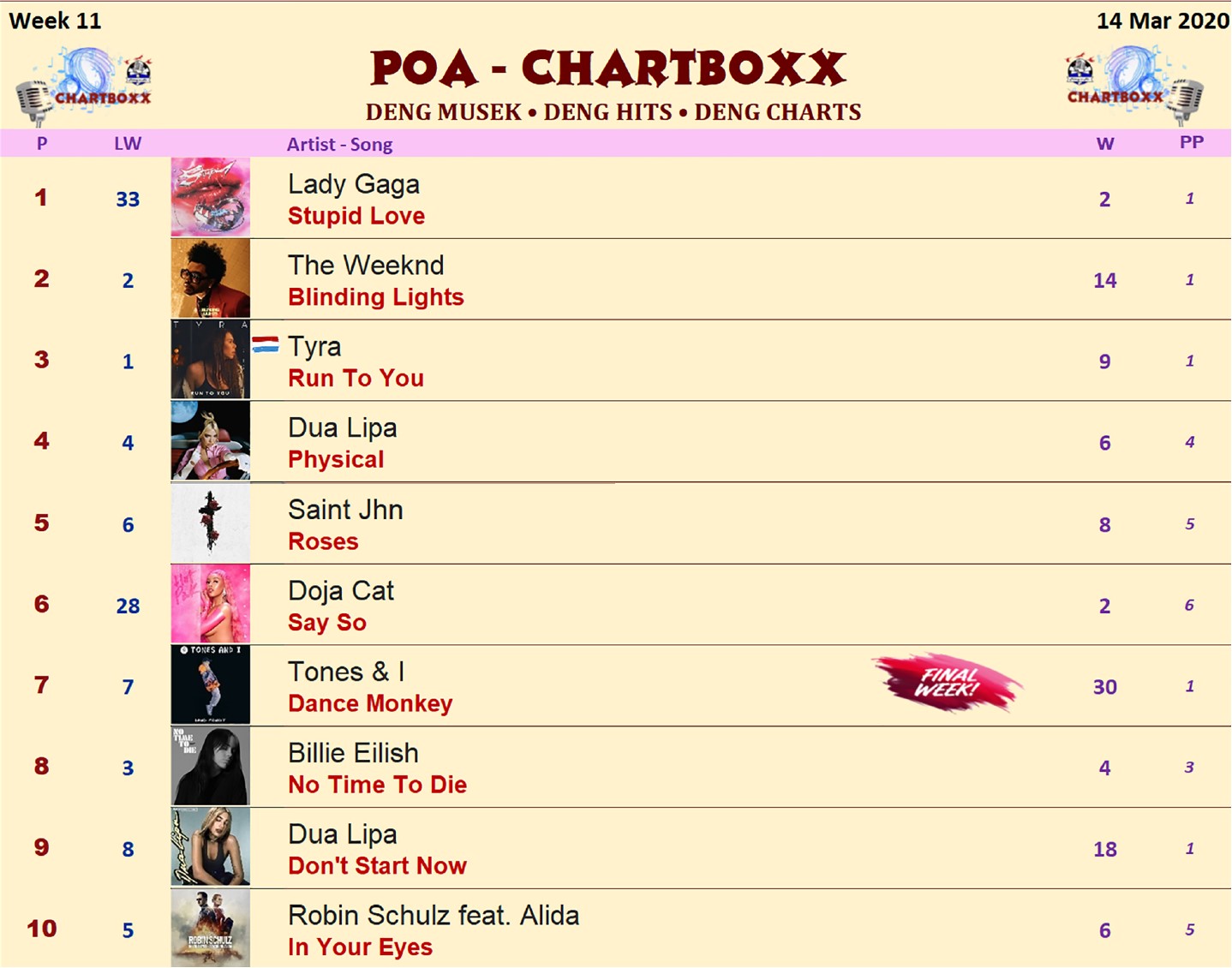
Task: Open The Weeknd Blinding Lights cover art
Action: coord(211,278)
